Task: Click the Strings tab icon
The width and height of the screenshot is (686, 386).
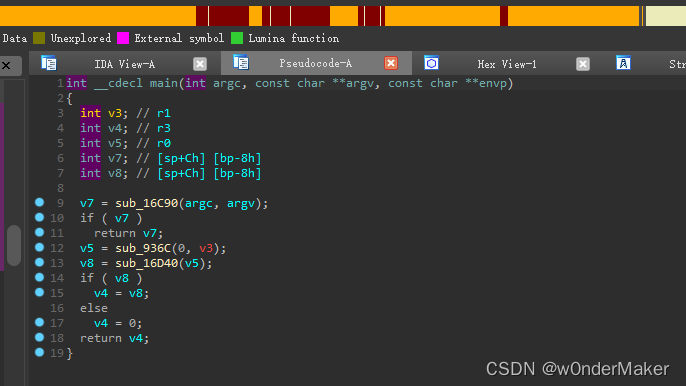Action: (623, 63)
